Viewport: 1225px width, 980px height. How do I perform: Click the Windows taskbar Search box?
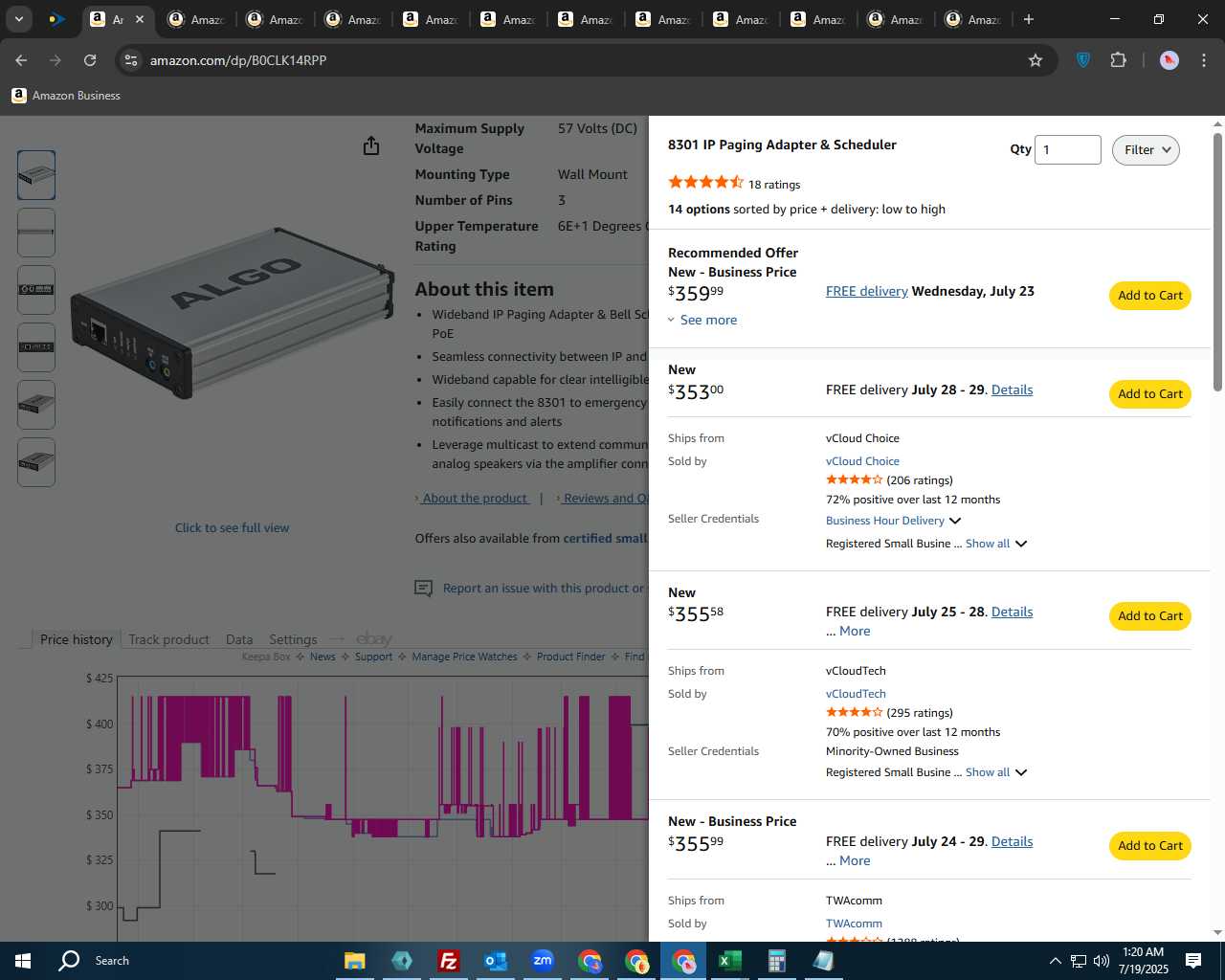(x=112, y=961)
